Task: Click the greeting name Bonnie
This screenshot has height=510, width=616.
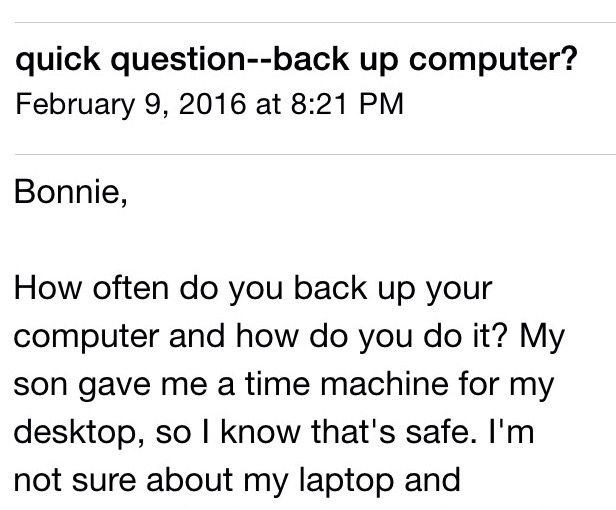Action: 70,189
